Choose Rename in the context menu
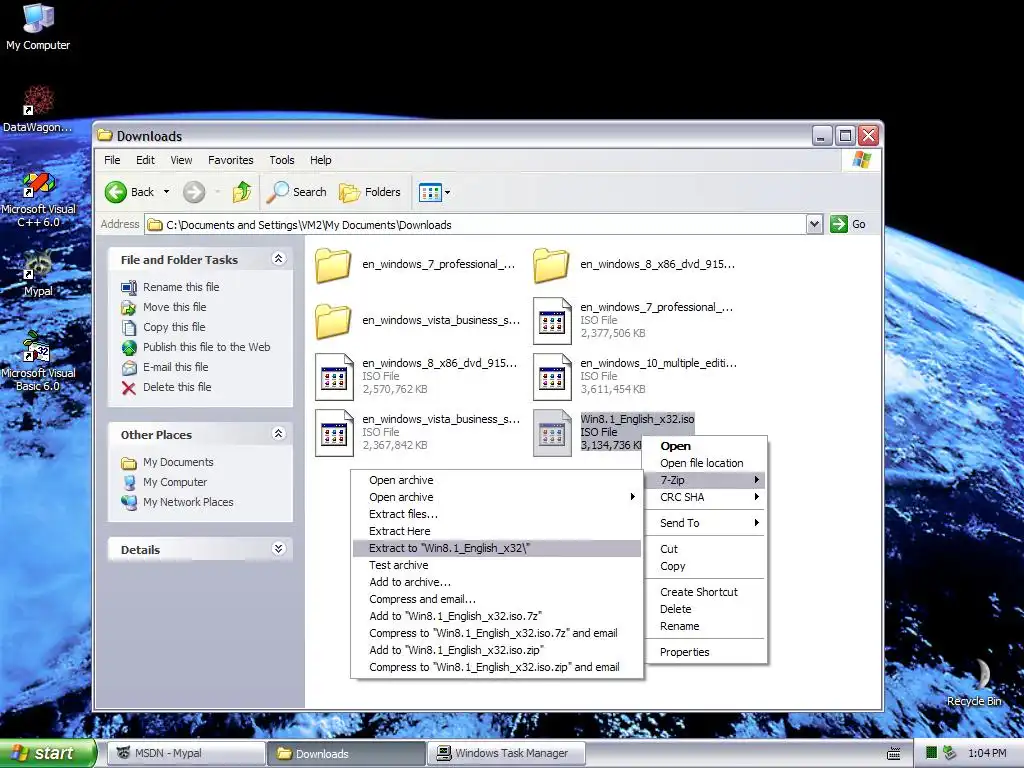The image size is (1024, 768). click(704, 626)
